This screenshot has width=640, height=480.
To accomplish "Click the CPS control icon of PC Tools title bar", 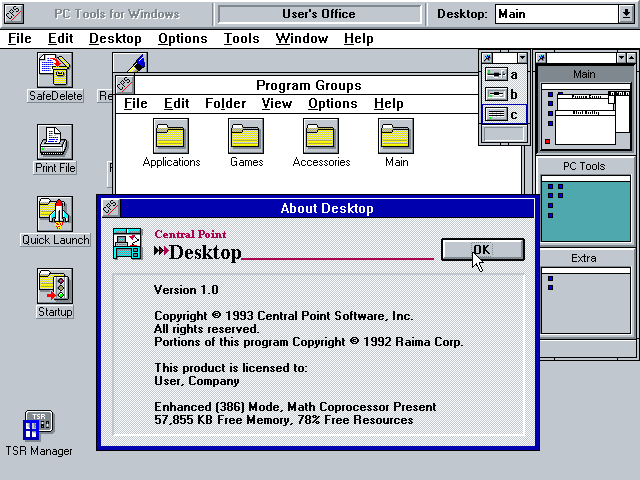I will (13, 13).
